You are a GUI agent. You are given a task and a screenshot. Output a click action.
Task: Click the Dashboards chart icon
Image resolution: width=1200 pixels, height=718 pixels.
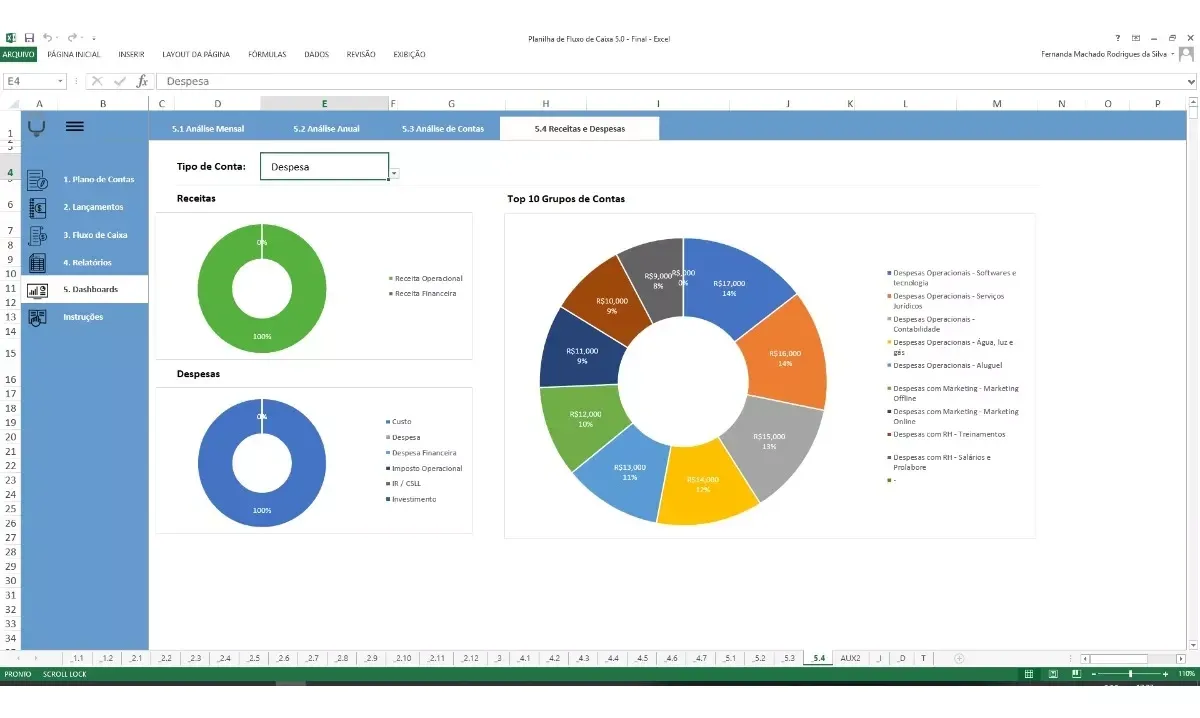[x=37, y=290]
